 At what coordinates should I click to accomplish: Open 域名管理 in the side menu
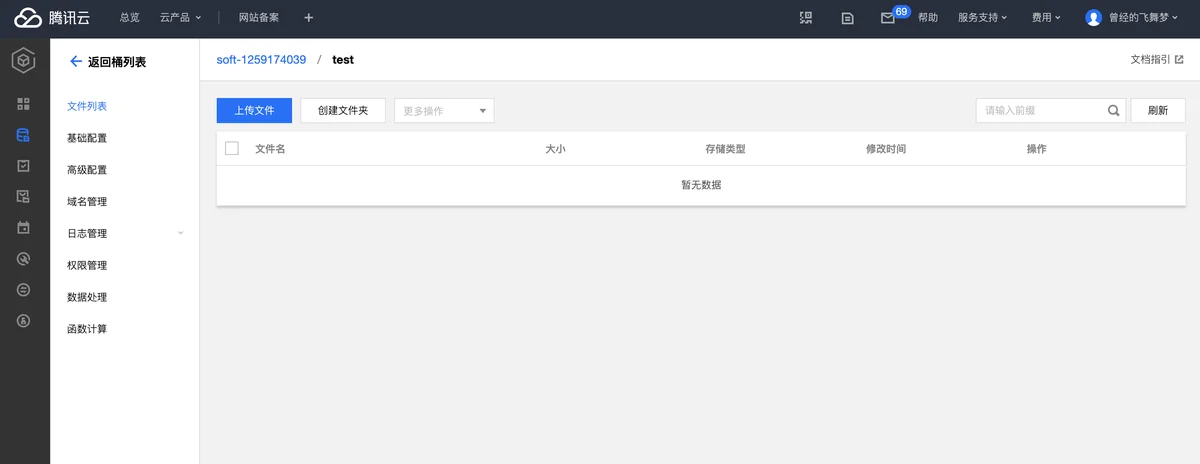click(87, 202)
